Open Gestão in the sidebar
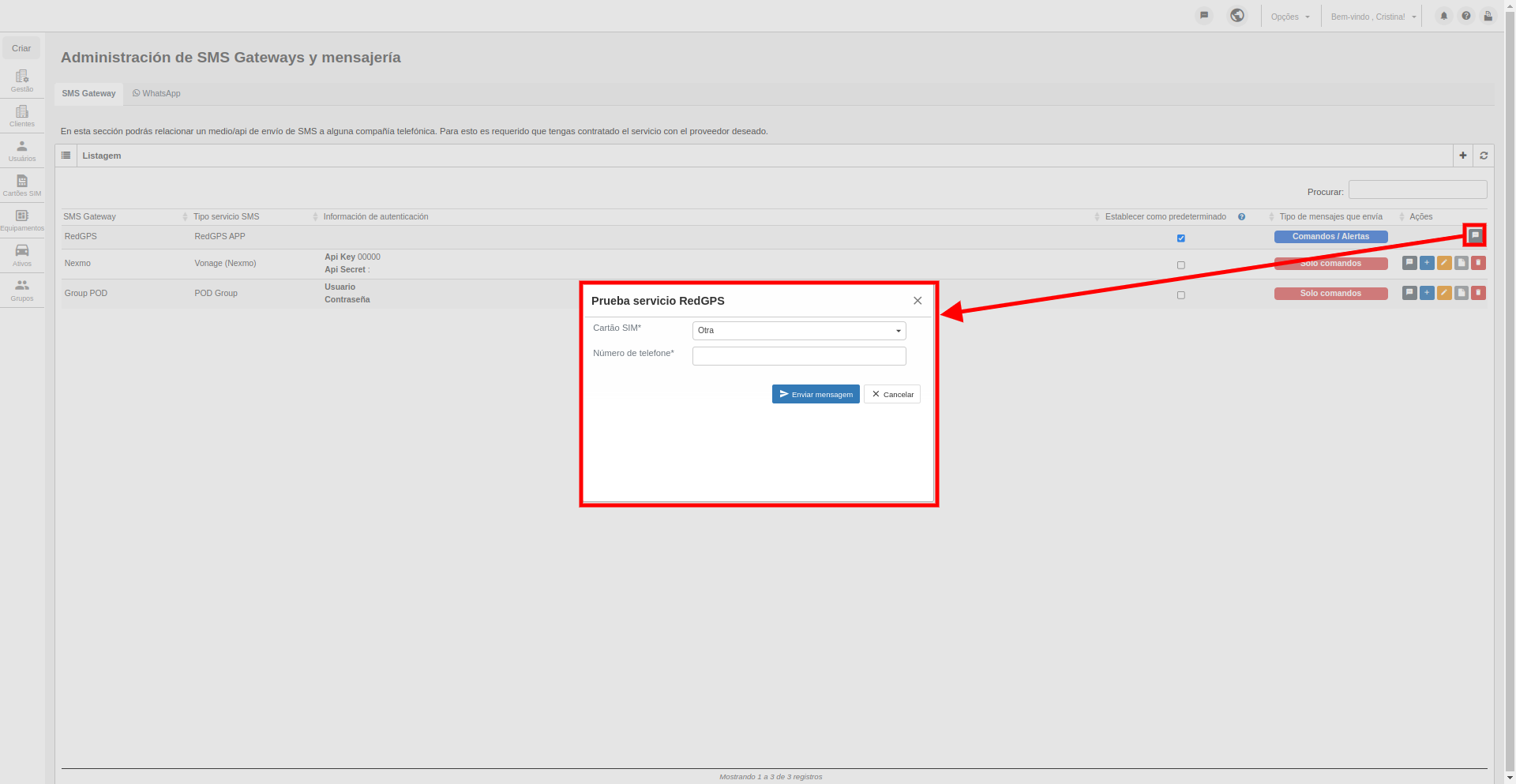The image size is (1516, 784). coord(22,81)
